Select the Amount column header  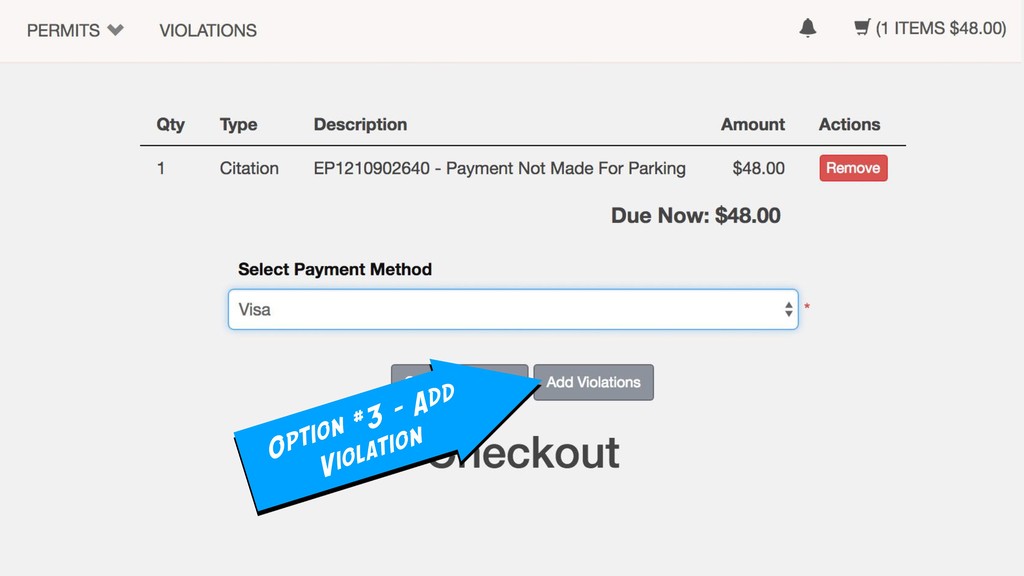click(x=752, y=124)
